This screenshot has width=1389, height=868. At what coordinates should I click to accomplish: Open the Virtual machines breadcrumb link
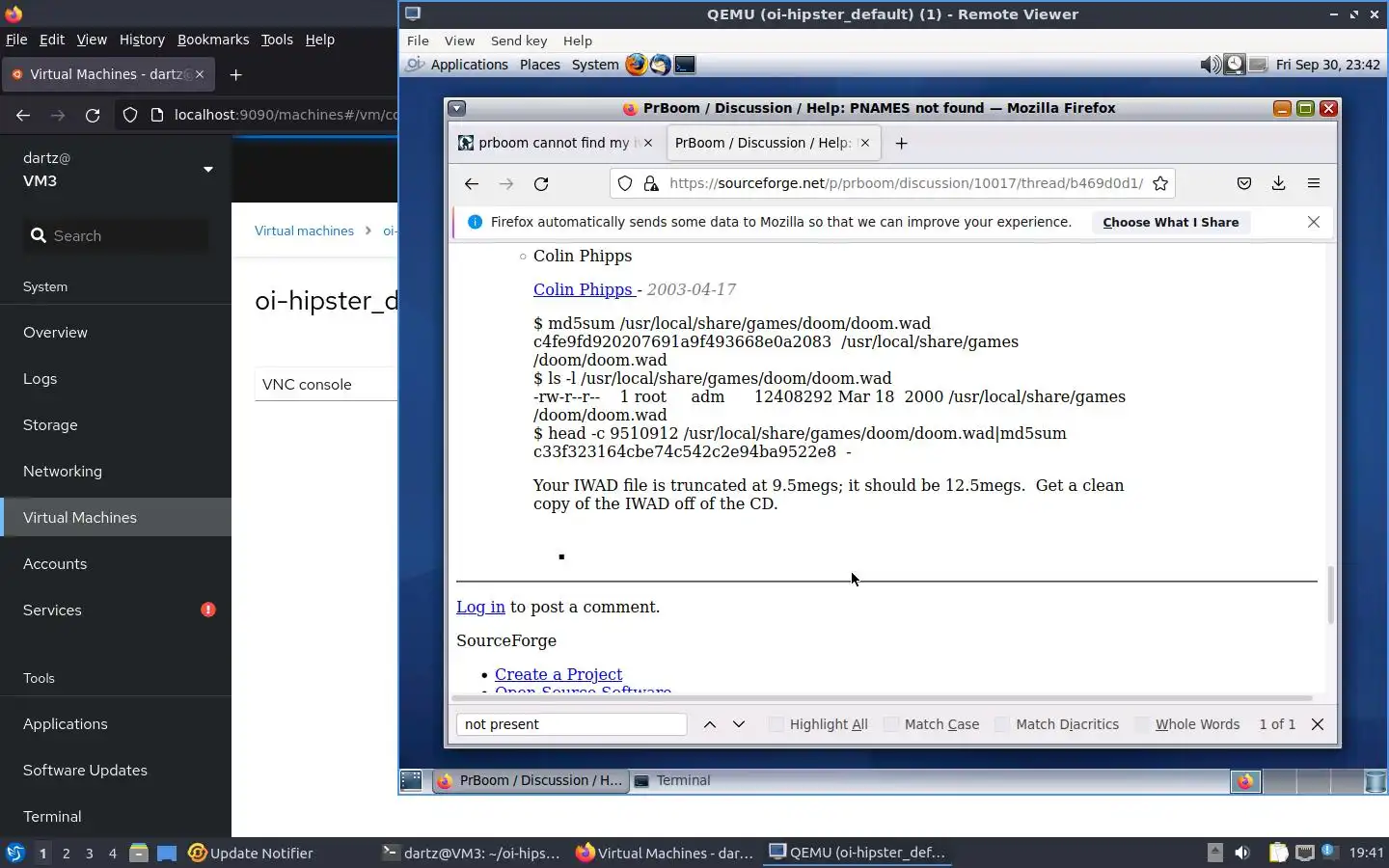(x=304, y=231)
